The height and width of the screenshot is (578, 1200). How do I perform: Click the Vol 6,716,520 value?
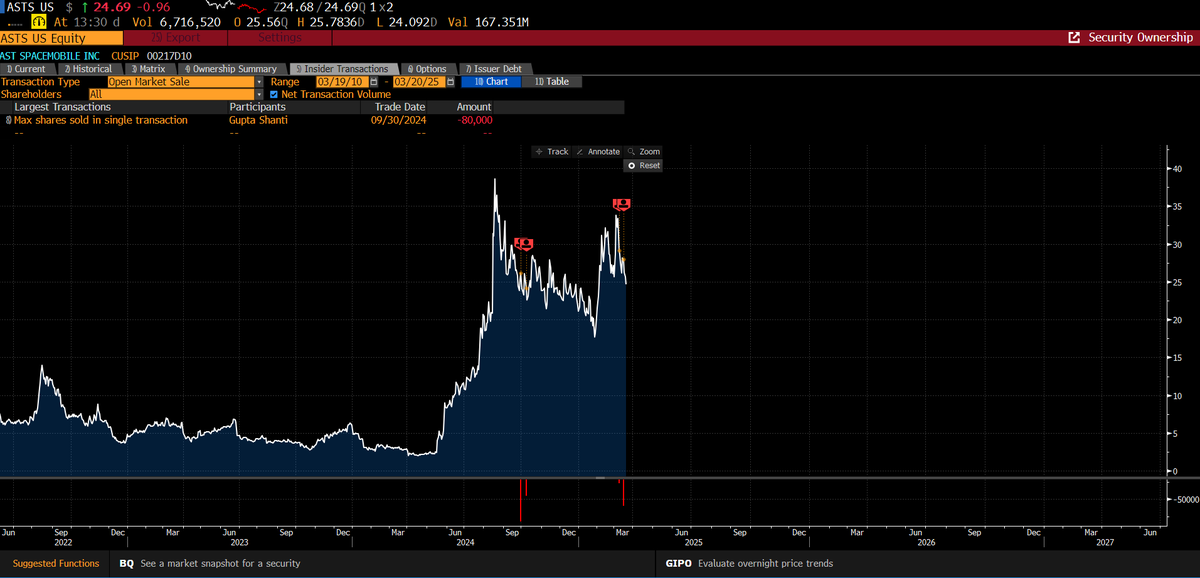click(177, 22)
